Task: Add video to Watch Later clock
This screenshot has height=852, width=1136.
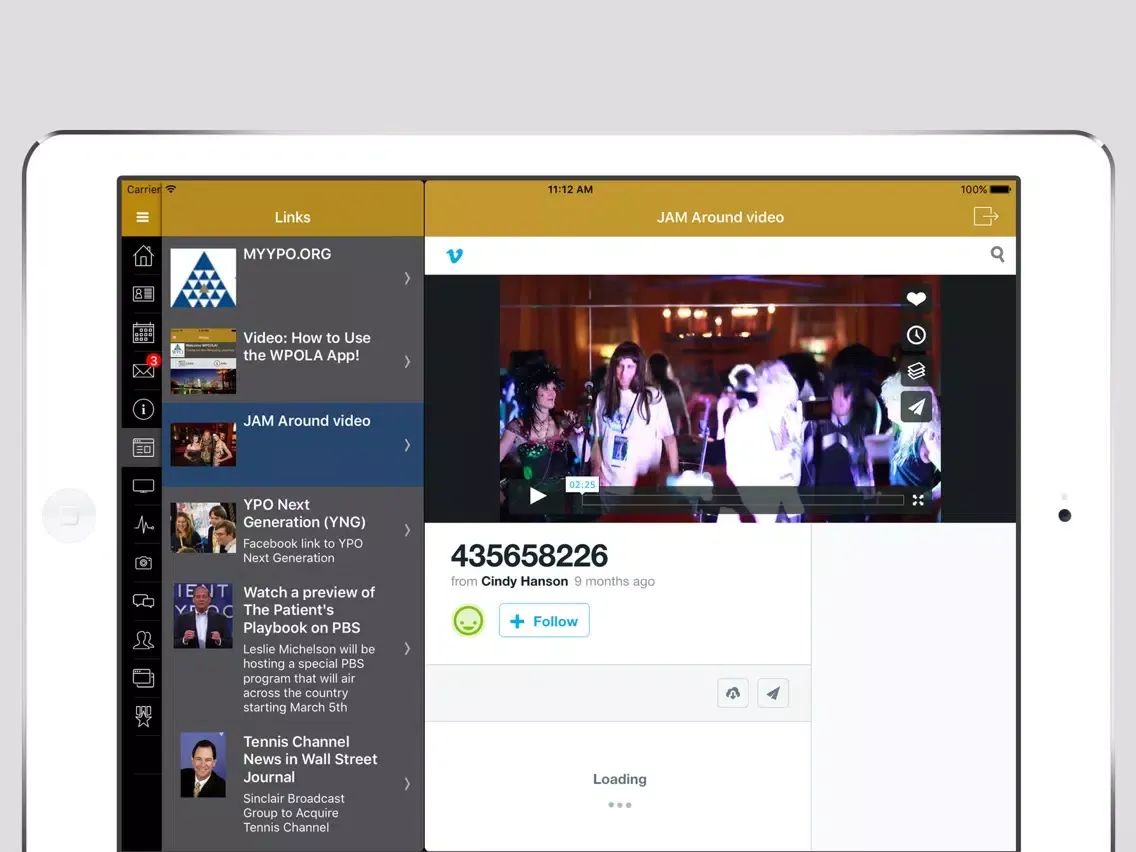Action: 916,335
